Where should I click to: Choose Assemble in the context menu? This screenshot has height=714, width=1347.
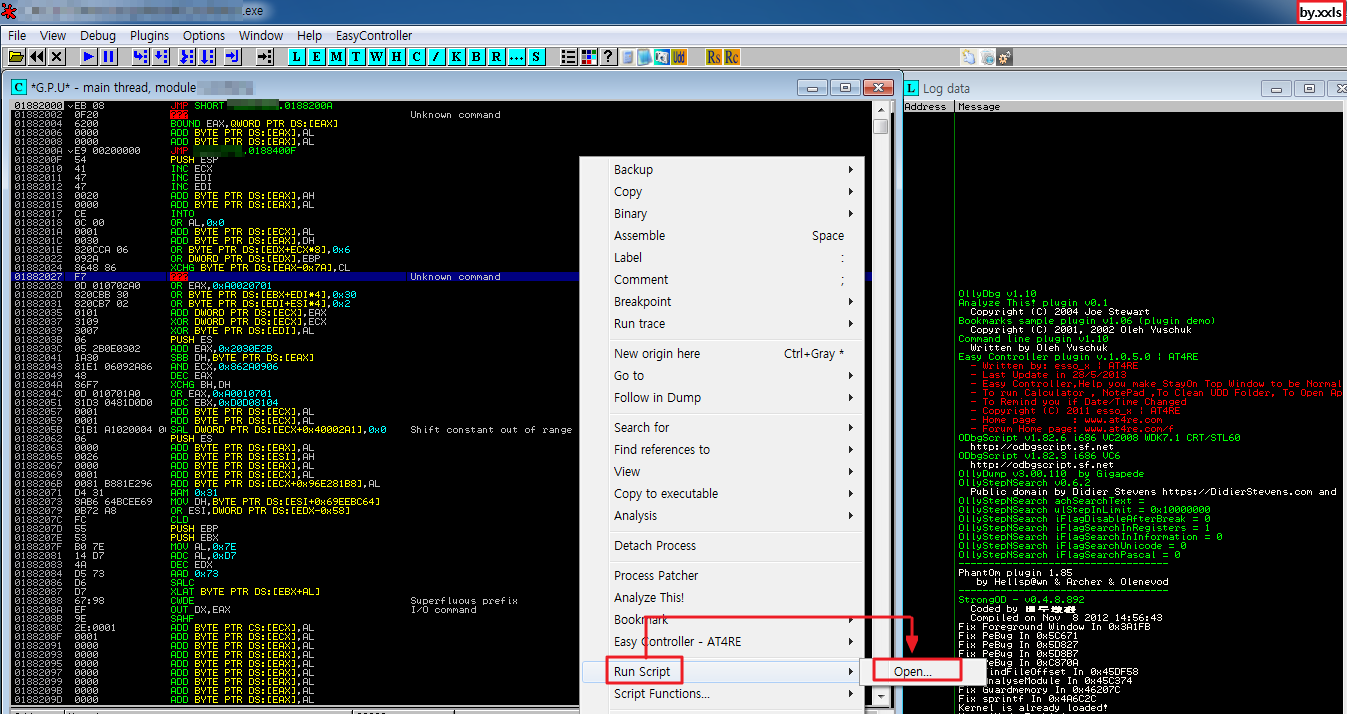point(722,236)
